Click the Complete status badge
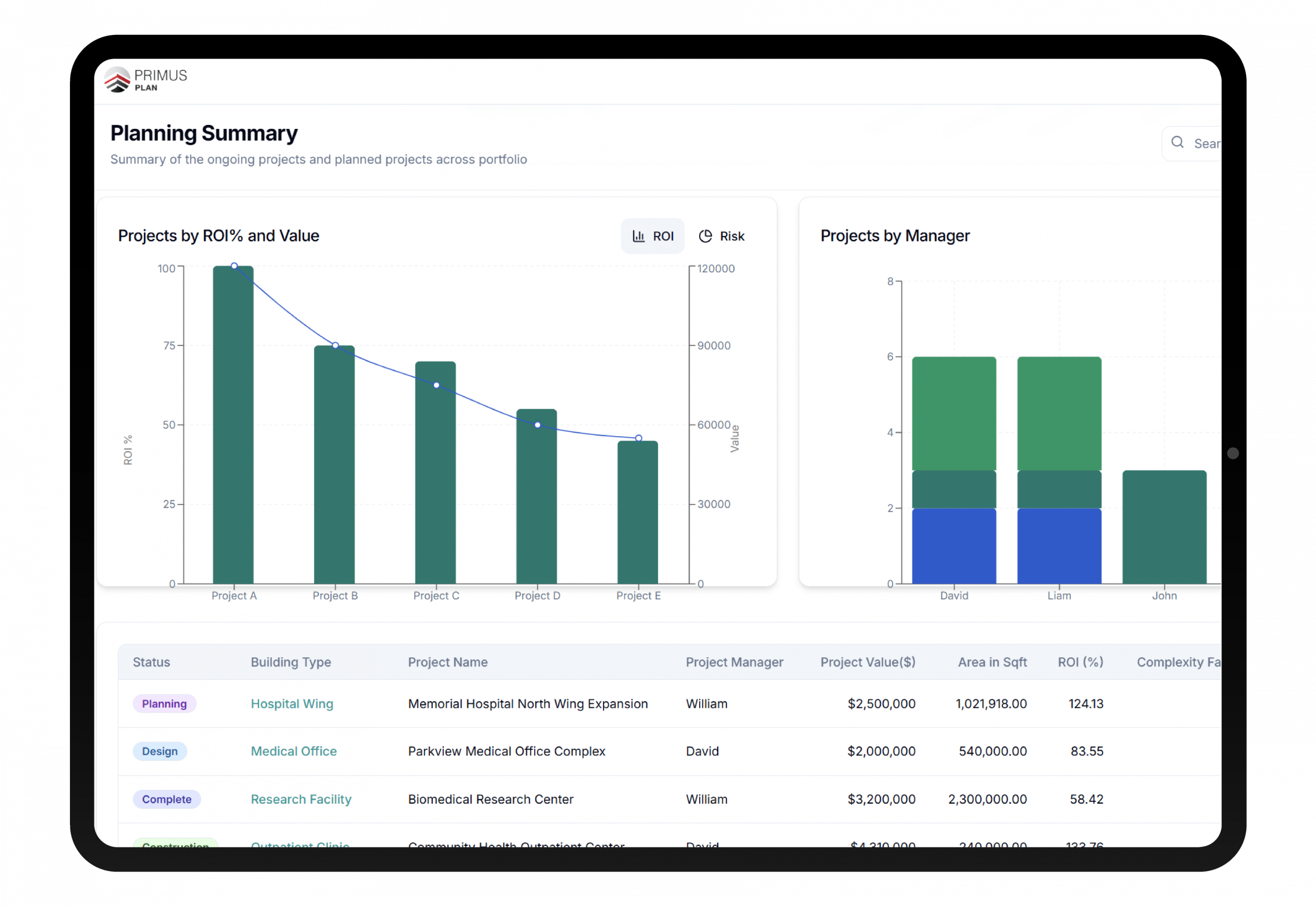 pos(167,799)
